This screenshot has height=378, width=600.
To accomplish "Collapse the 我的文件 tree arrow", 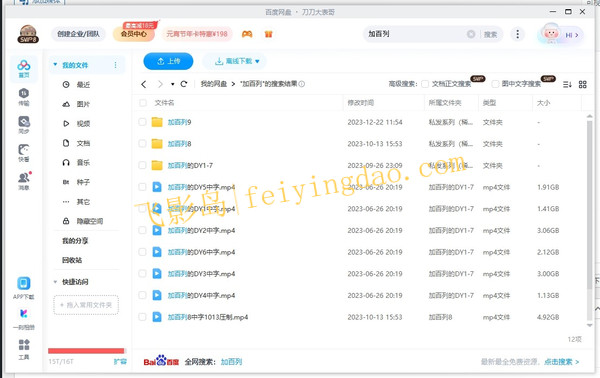I will click(x=55, y=65).
